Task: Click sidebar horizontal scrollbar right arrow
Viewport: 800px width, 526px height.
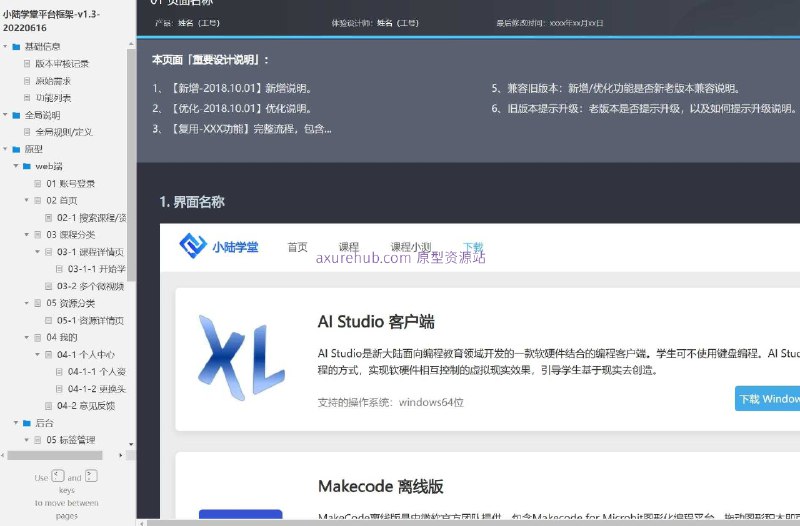Action: coord(121,455)
